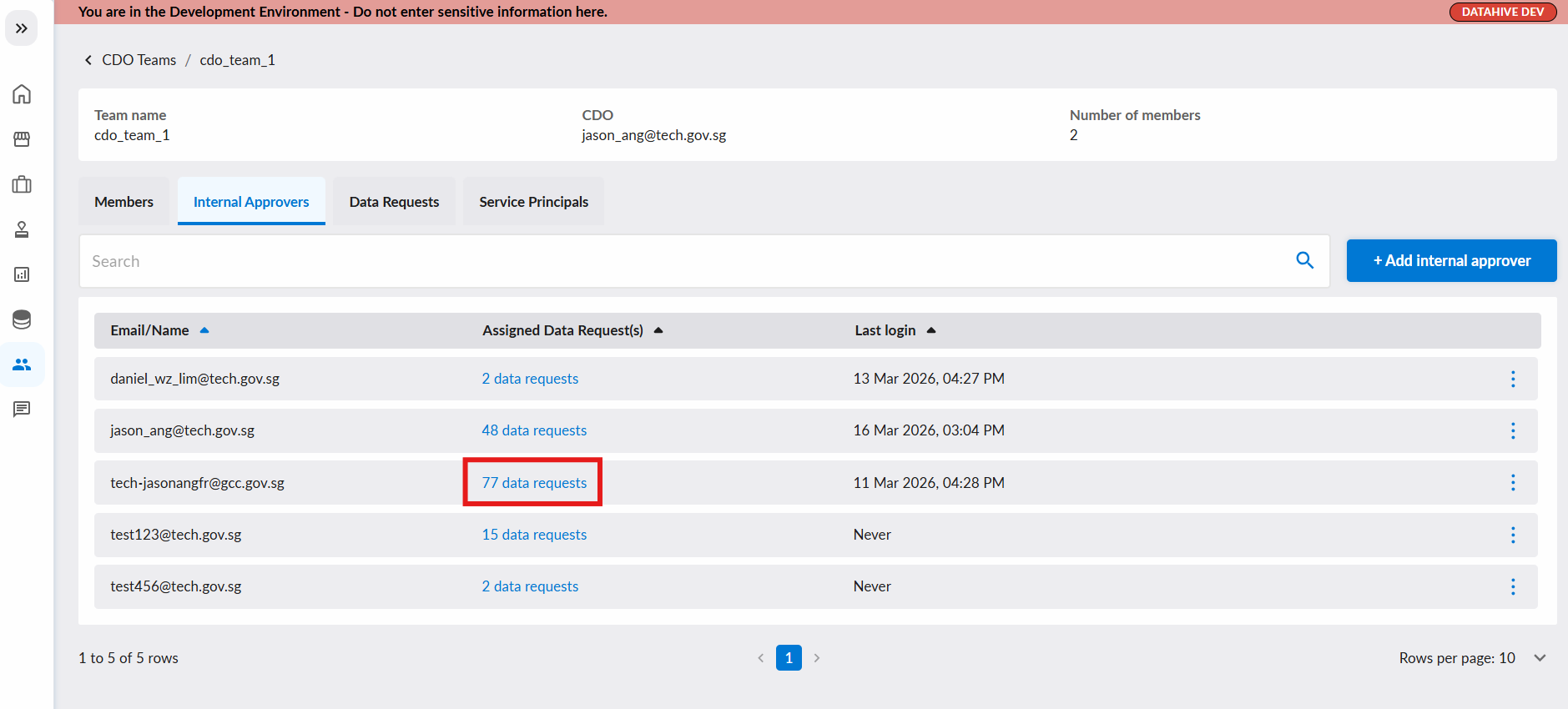The height and width of the screenshot is (709, 1568).
Task: Open test456's 2 data requests link
Action: pos(530,586)
